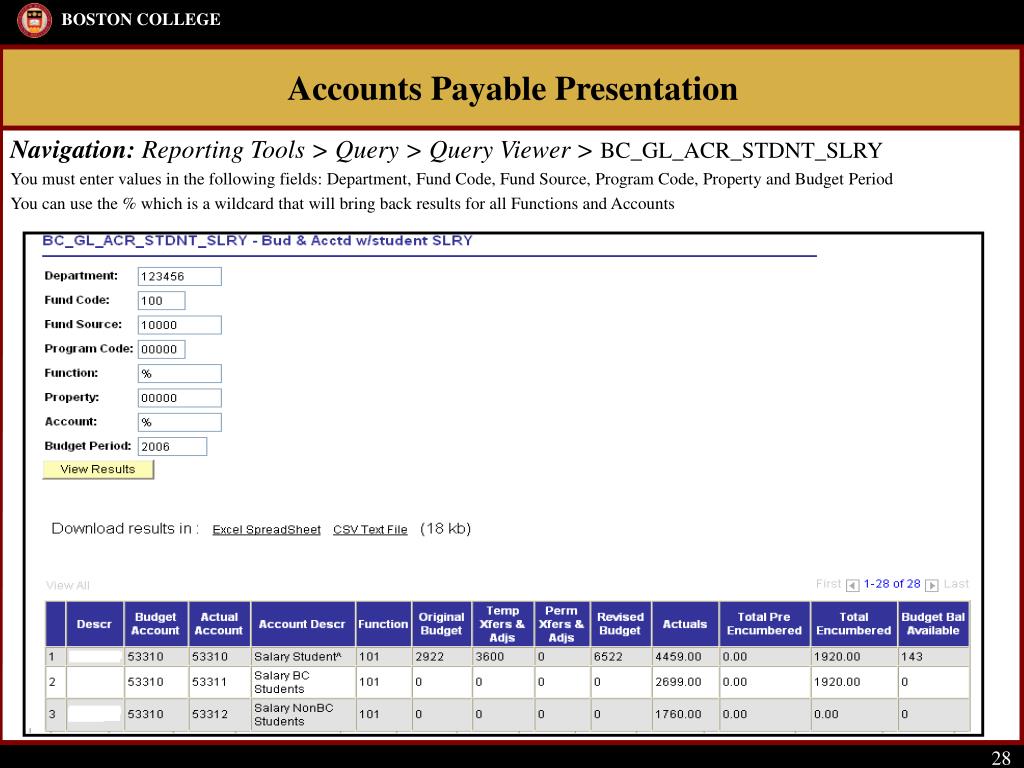Click the First page link
Screen dimensions: 1024x768
tap(828, 584)
